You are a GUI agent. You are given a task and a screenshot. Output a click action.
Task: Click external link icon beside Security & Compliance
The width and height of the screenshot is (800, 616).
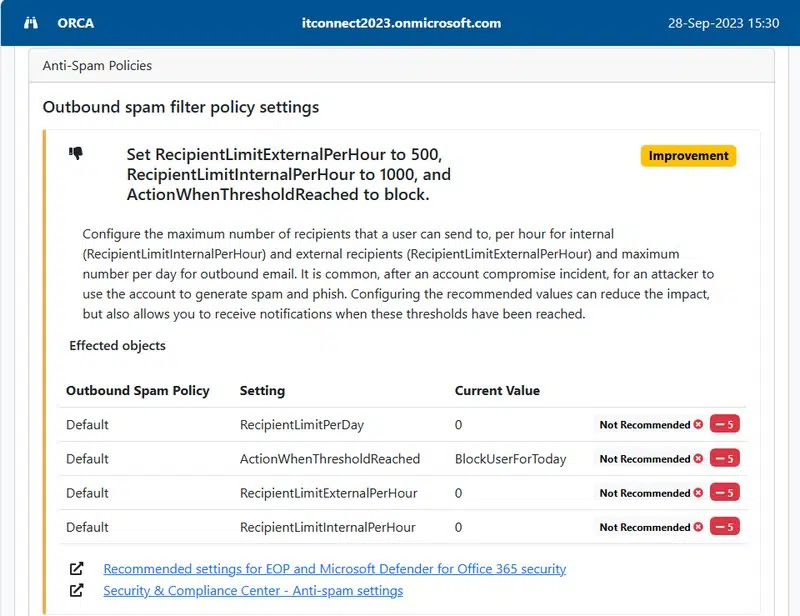coord(77,591)
